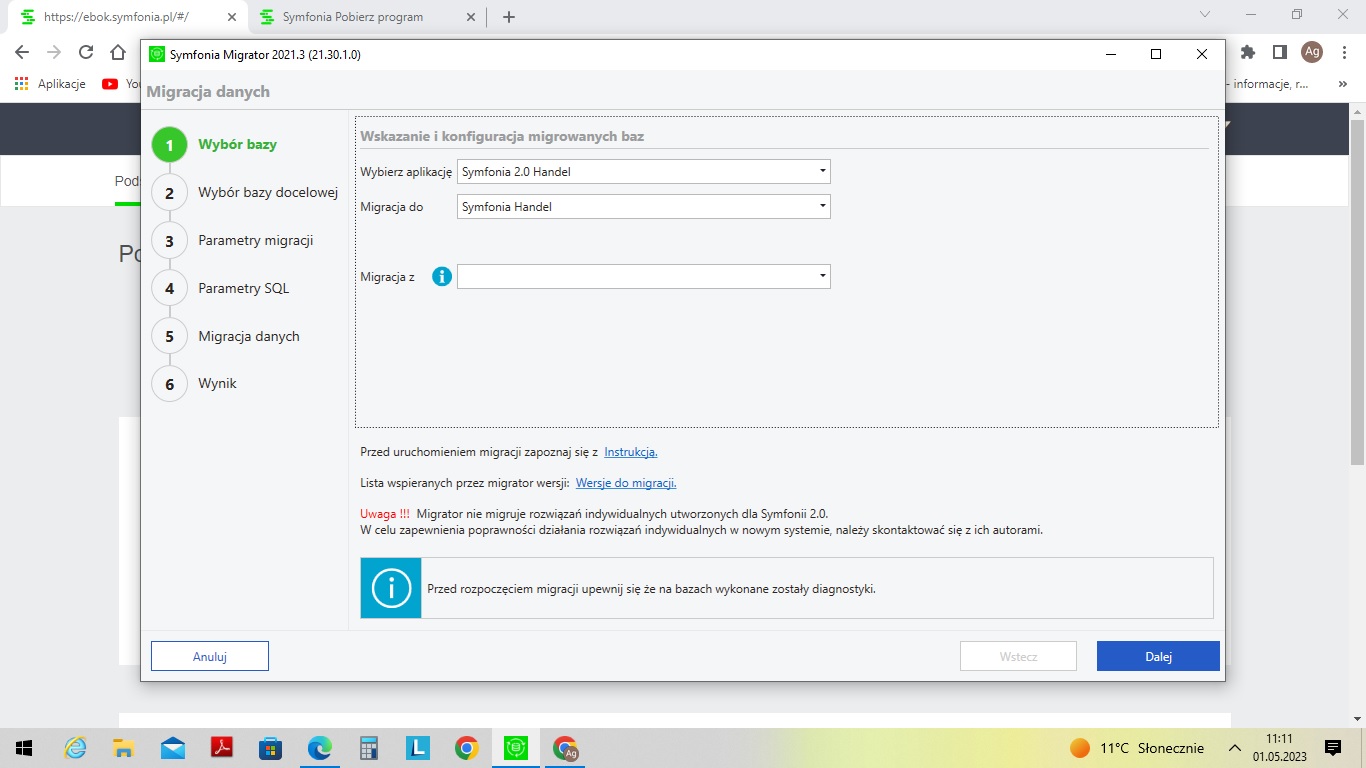Reload the page in Chrome

pos(86,52)
